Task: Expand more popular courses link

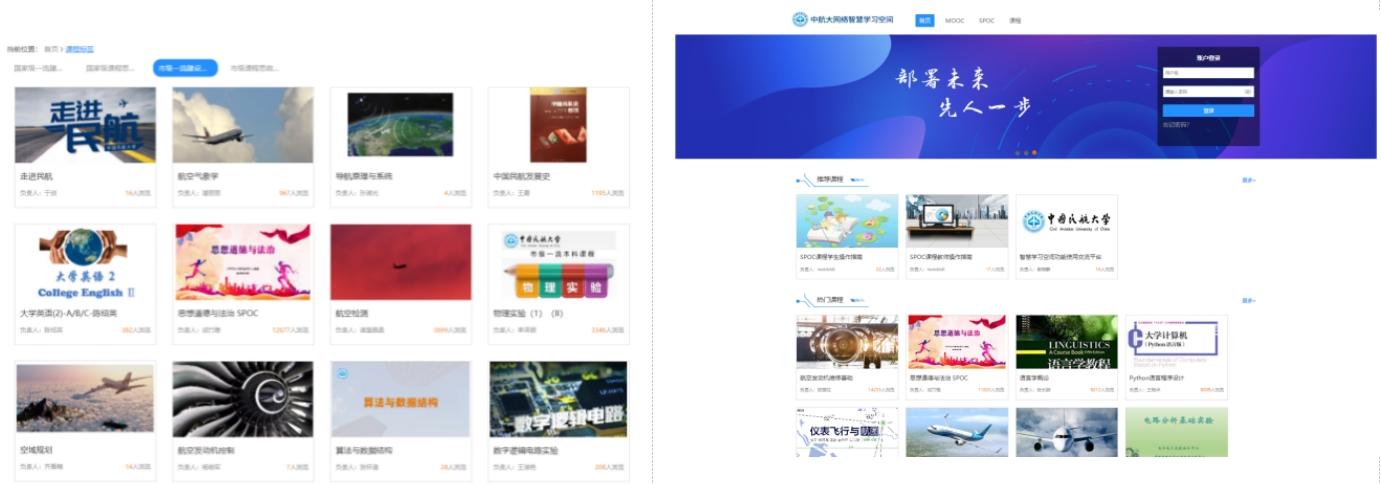Action: [1248, 300]
